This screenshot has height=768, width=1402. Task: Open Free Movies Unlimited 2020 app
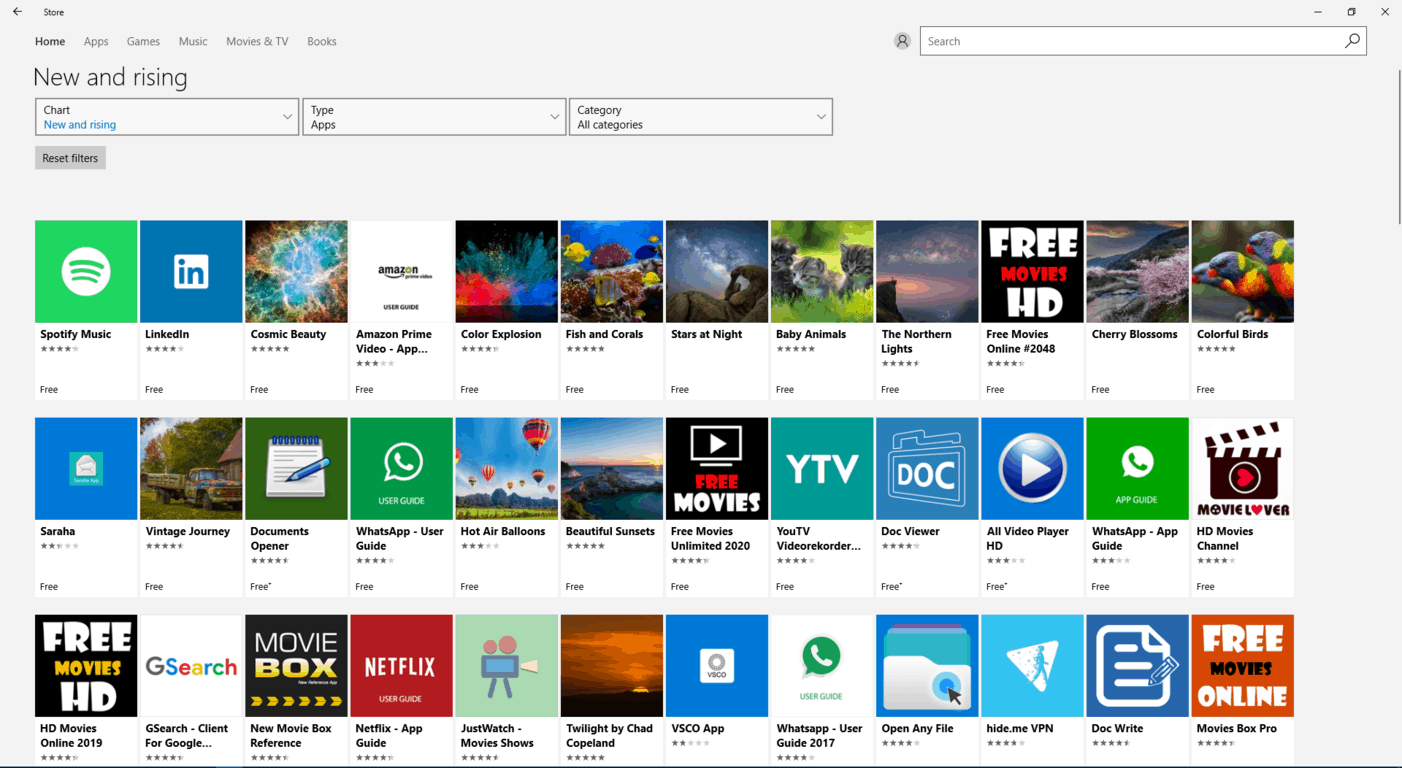tap(717, 507)
